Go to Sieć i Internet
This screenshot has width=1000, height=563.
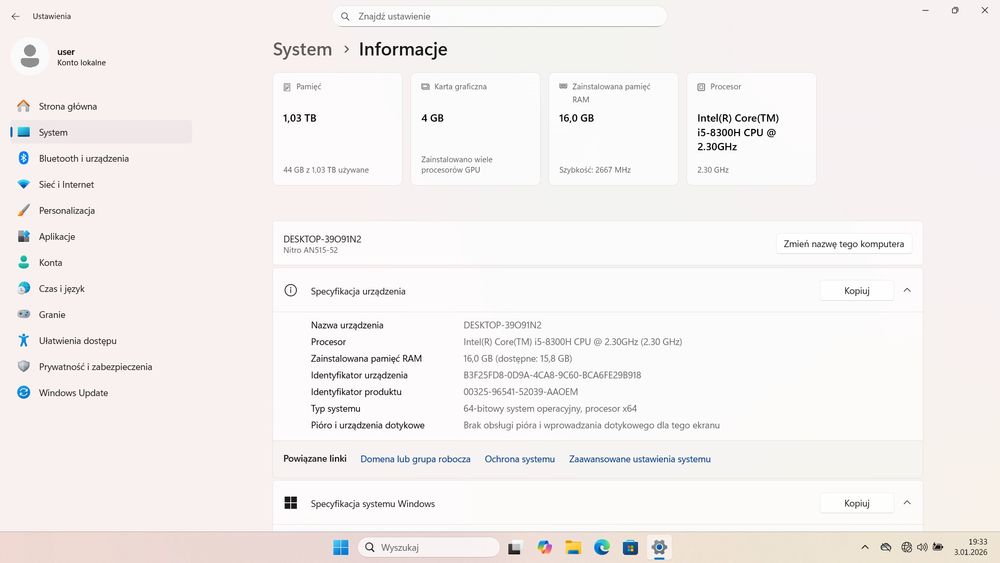[101, 184]
